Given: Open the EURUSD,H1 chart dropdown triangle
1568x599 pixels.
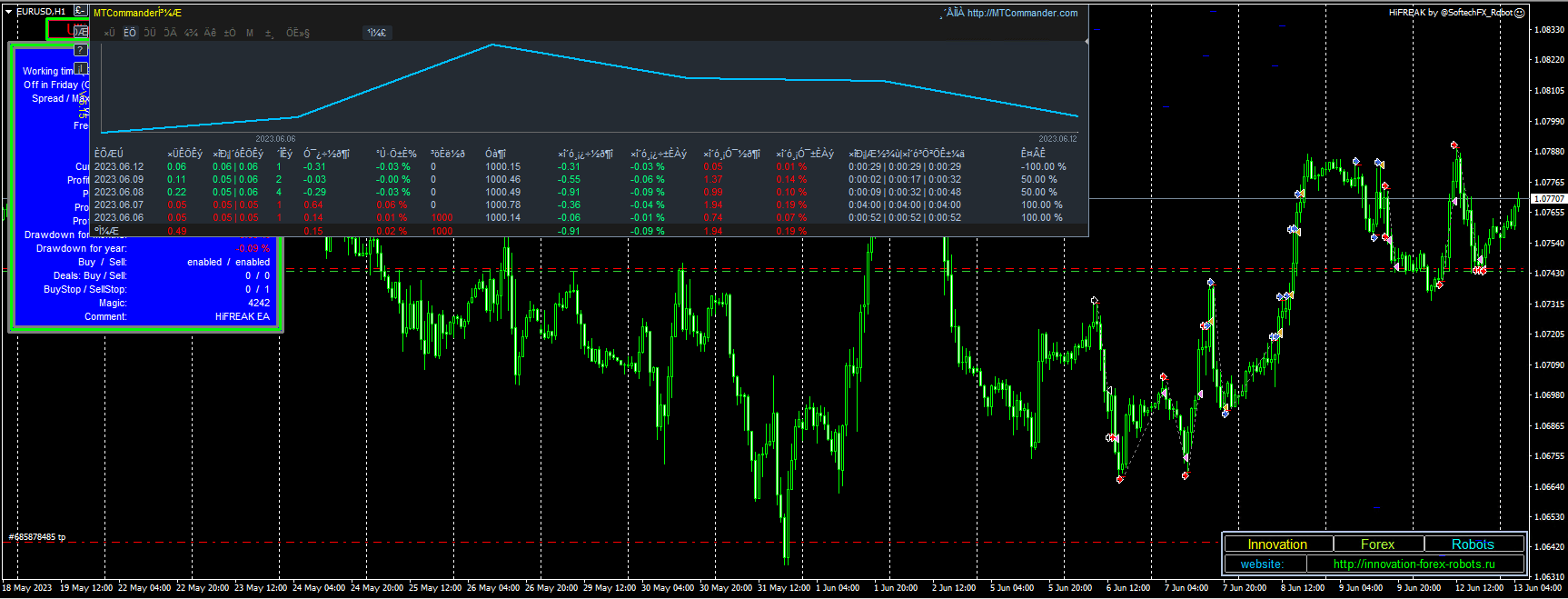Looking at the screenshot, I should [8, 12].
